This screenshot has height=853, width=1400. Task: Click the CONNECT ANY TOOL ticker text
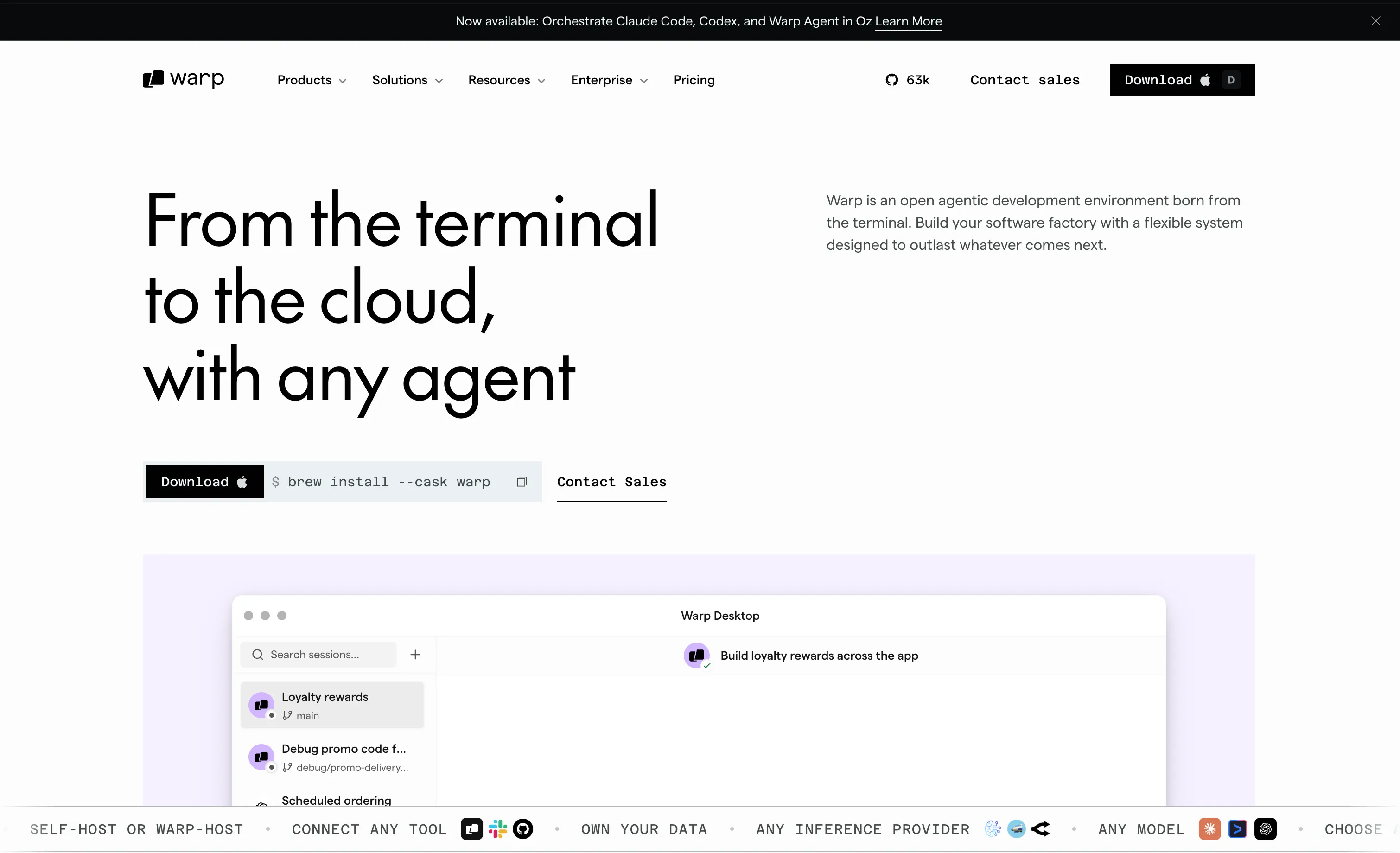click(x=369, y=829)
